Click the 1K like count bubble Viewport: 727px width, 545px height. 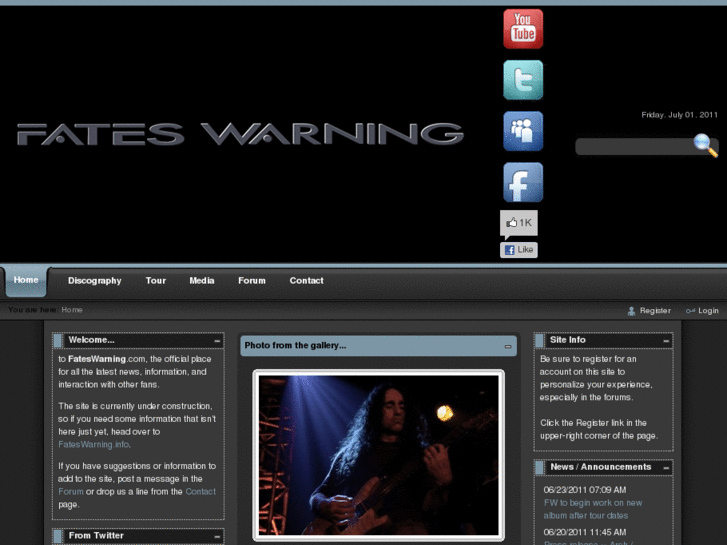point(519,223)
